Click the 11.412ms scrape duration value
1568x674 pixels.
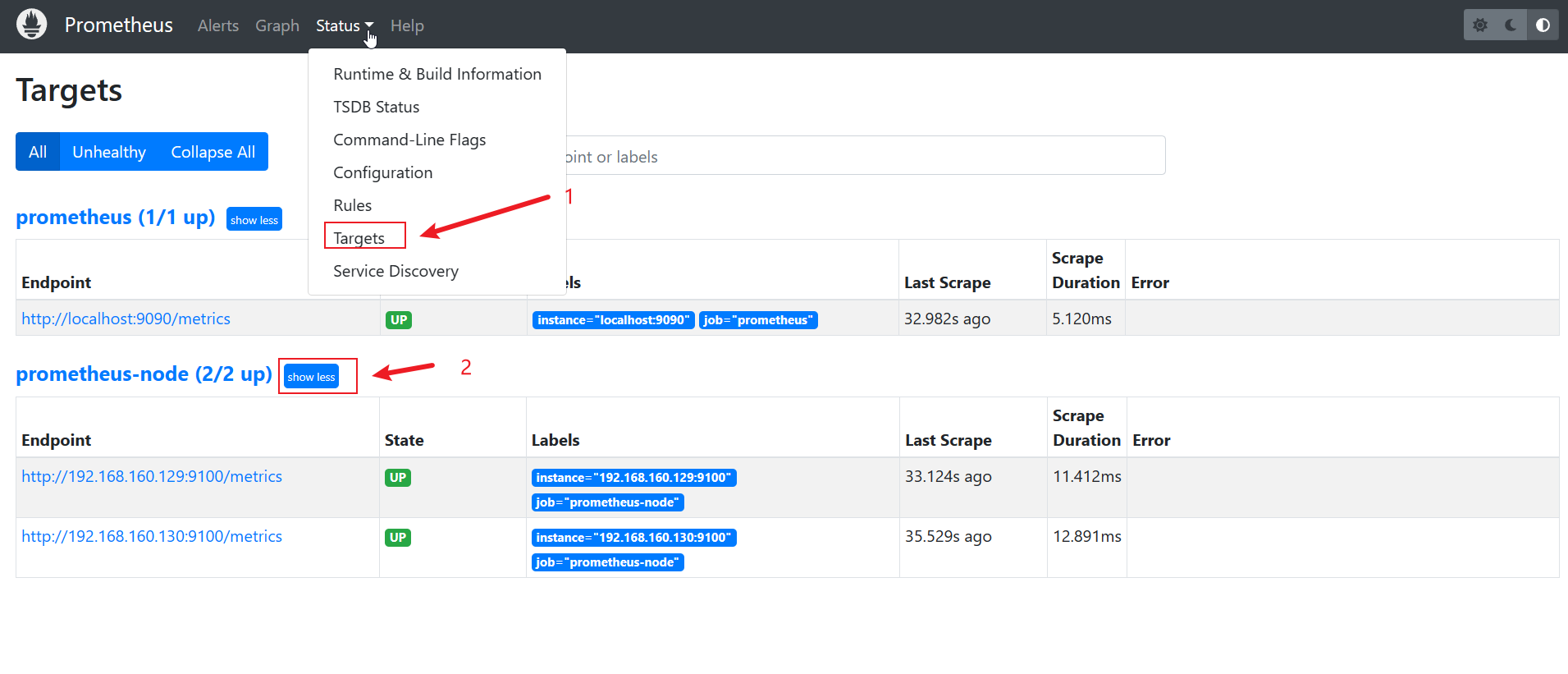[x=1087, y=476]
